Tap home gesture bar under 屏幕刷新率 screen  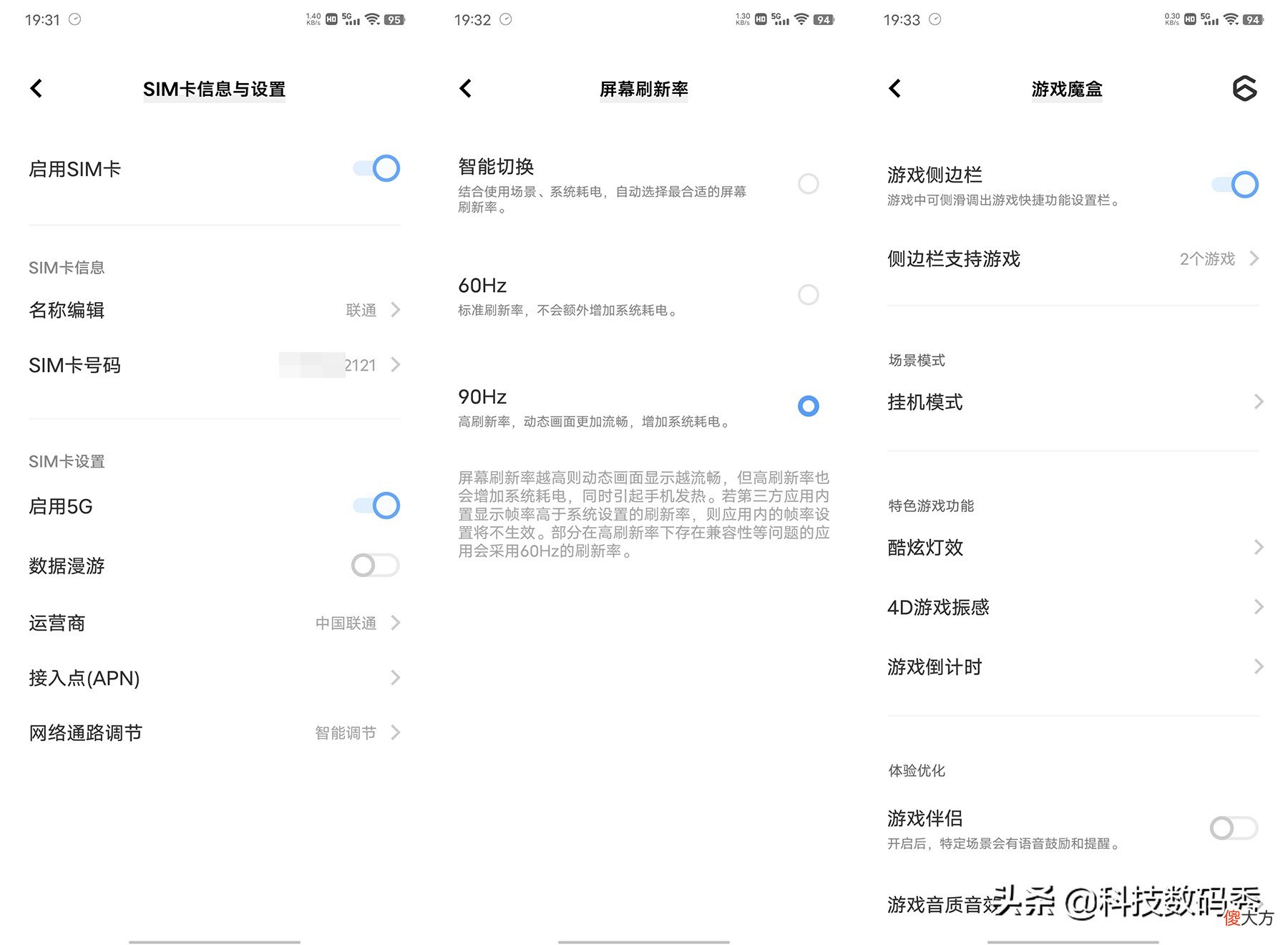[x=644, y=941]
